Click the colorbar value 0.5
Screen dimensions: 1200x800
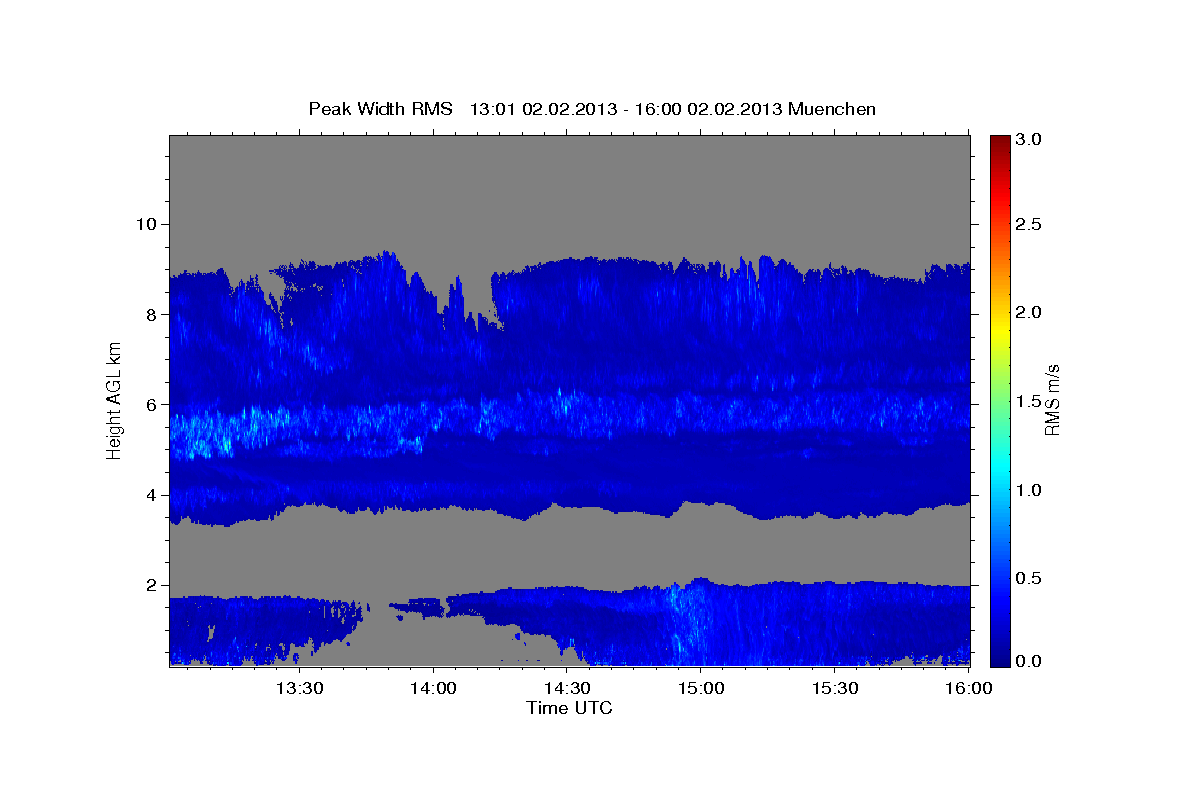(x=1029, y=578)
